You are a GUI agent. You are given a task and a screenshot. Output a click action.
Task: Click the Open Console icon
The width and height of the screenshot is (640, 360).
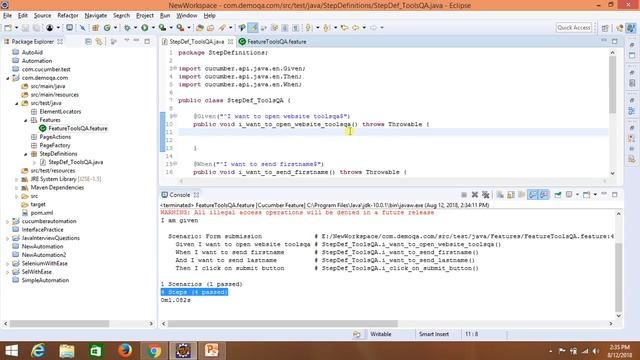587,195
